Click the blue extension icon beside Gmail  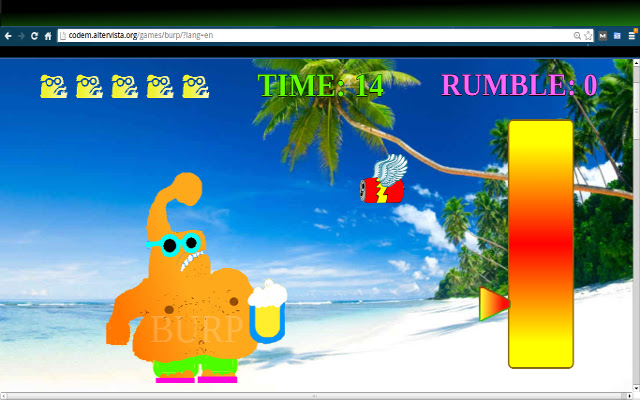[617, 36]
